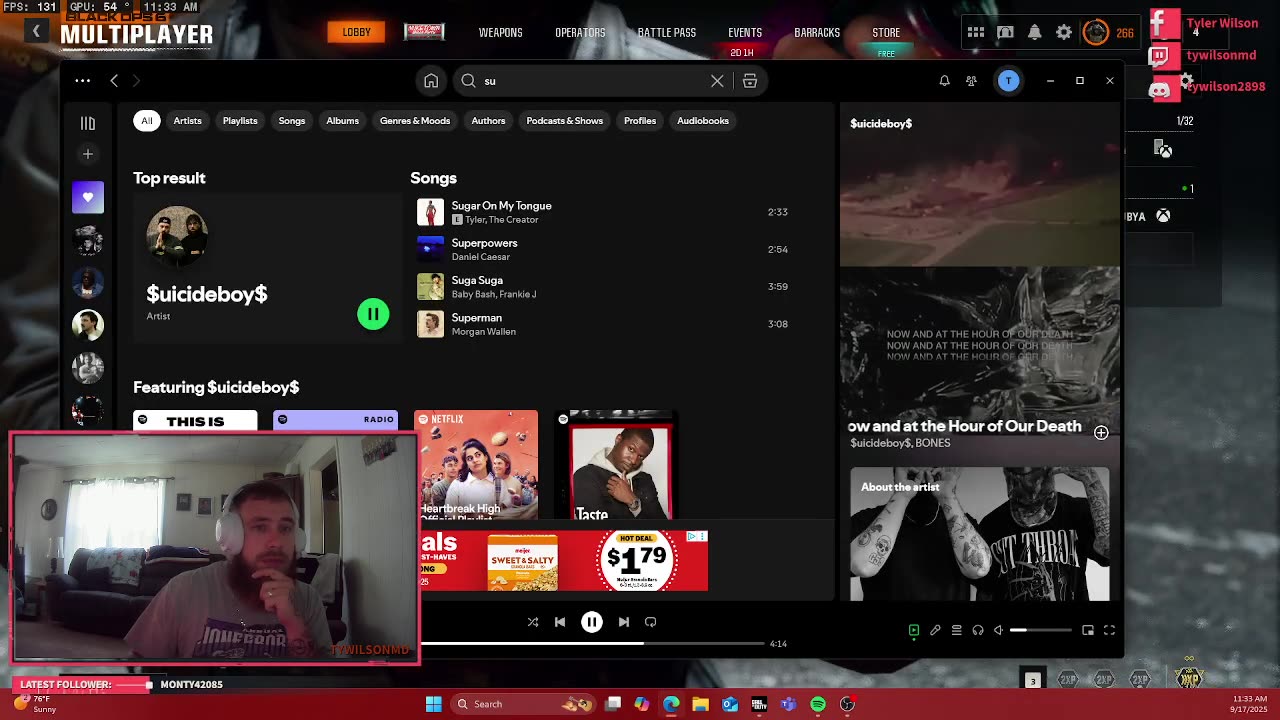Open BARRACKS tab in game menu
The height and width of the screenshot is (720, 1280).
pos(817,33)
